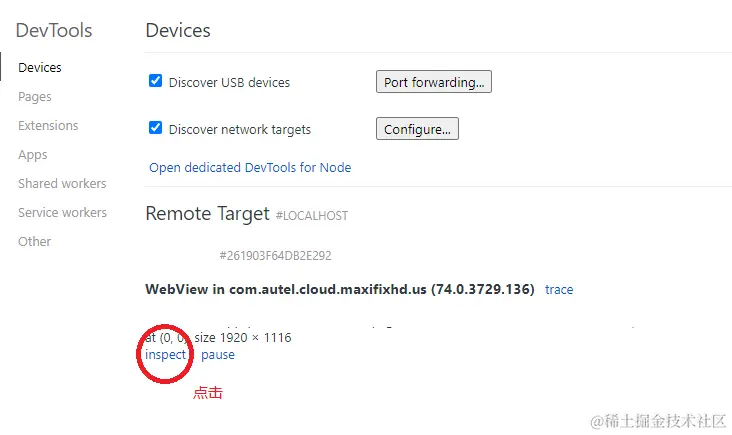This screenshot has height=435, width=732.
Task: Click the device serial #261903F64DB2E292
Action: point(275,256)
